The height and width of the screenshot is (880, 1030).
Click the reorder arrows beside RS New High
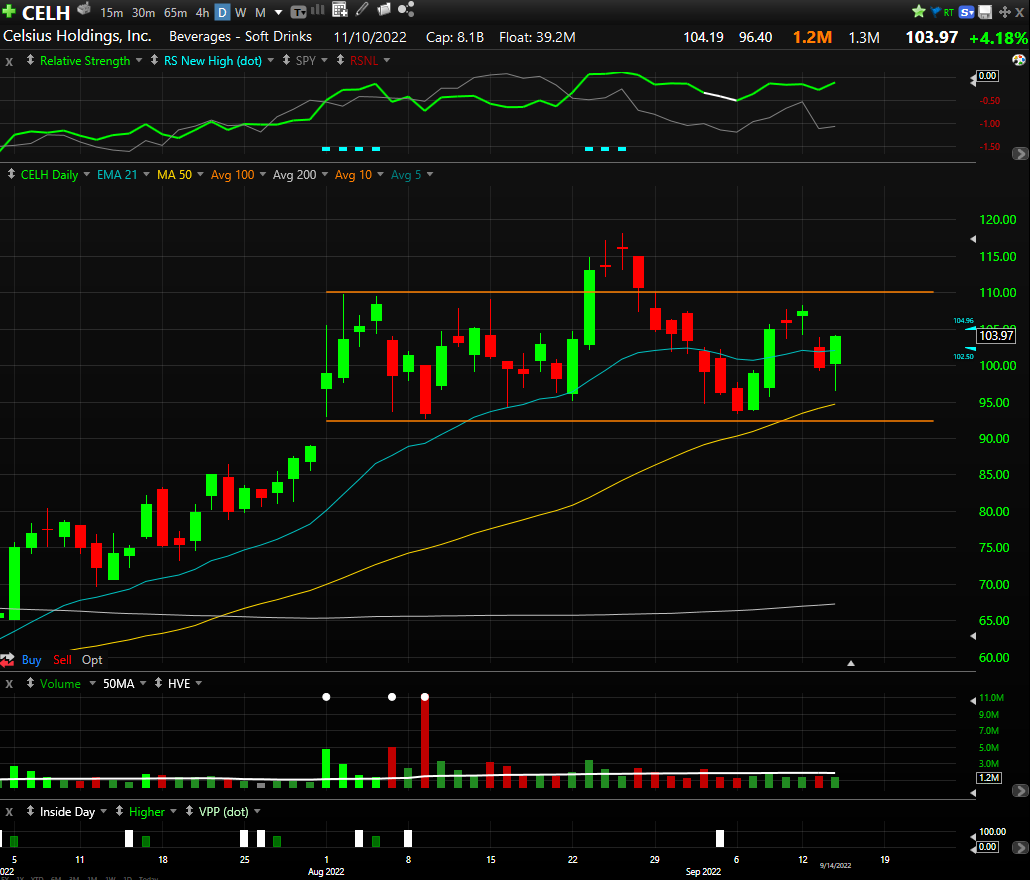(x=154, y=60)
